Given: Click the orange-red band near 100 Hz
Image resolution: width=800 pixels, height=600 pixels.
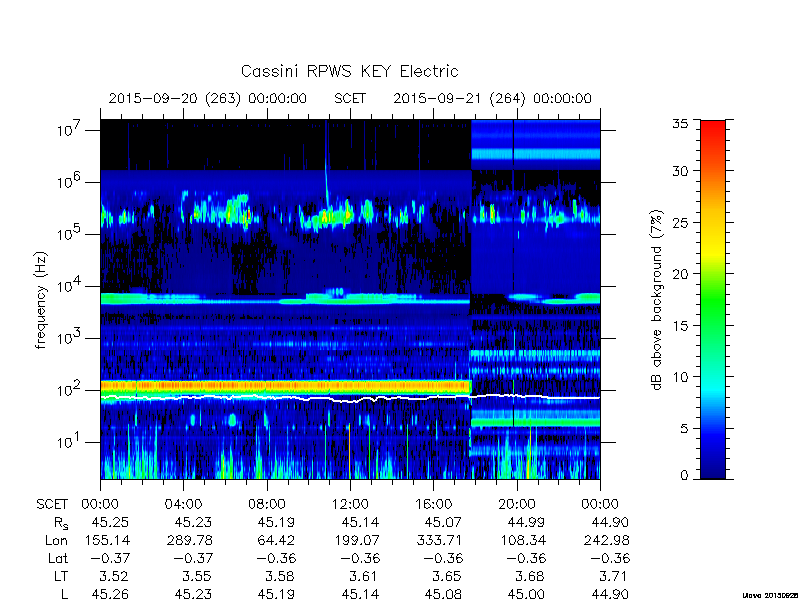Looking at the screenshot, I should [x=285, y=386].
